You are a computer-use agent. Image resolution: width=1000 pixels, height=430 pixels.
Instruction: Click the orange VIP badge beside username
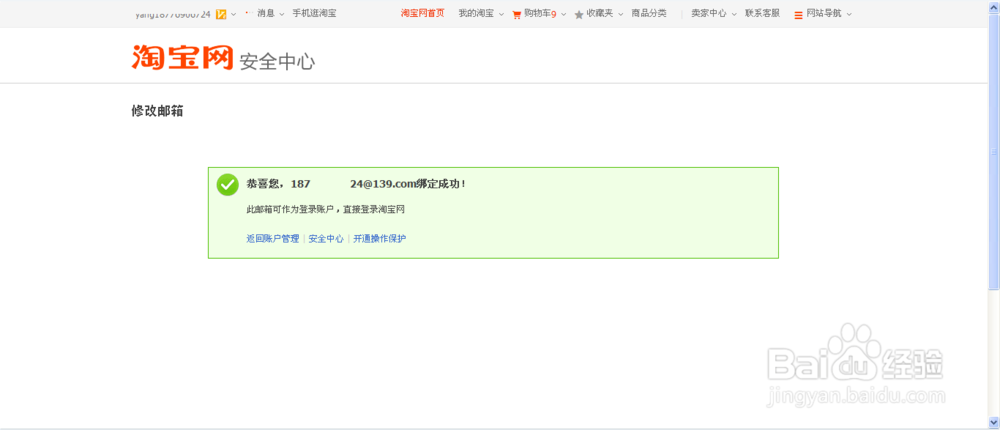[221, 13]
